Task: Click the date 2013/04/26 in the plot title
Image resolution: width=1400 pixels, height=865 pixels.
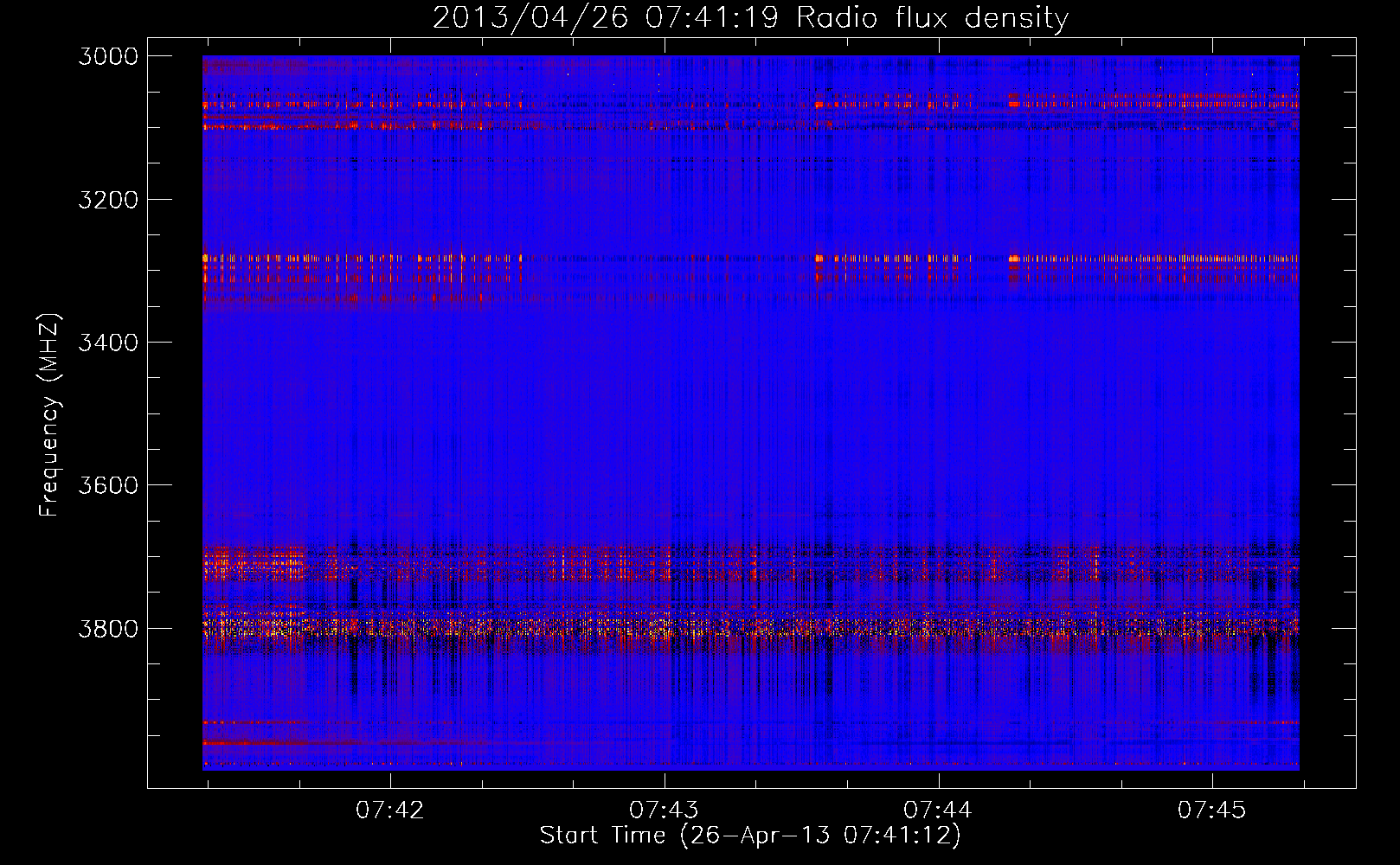Action: coord(530,18)
